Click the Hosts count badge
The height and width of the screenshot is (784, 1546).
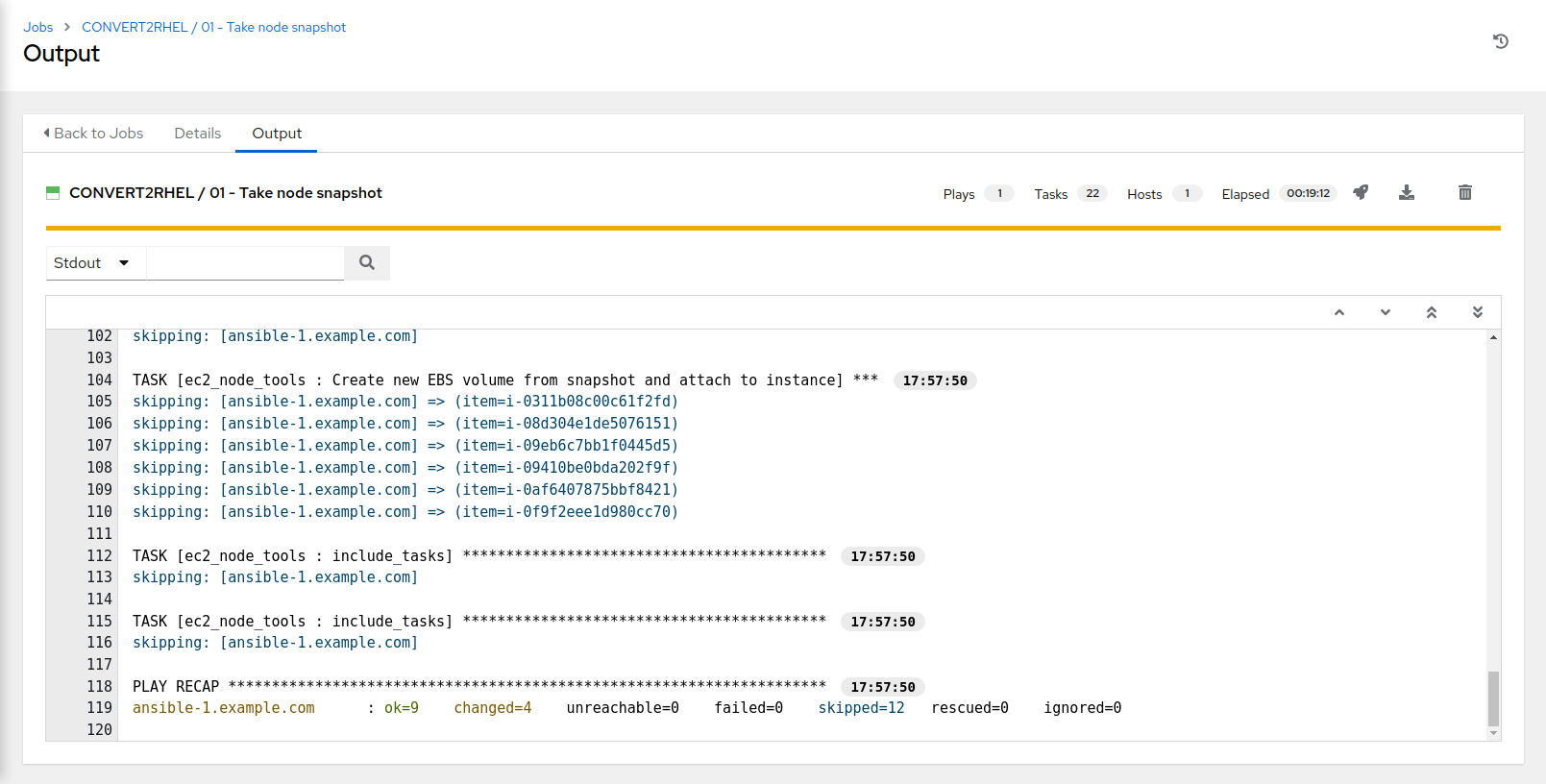coord(1187,193)
